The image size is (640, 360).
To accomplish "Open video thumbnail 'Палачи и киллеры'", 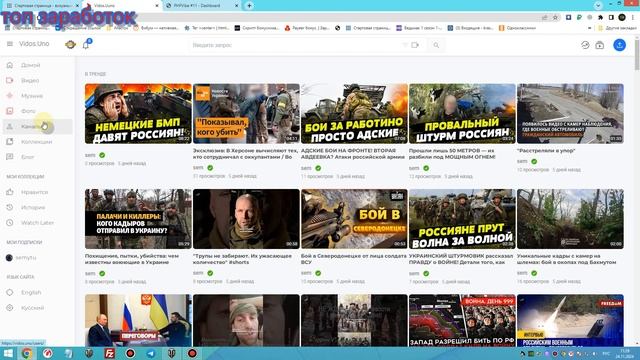I will [138, 219].
